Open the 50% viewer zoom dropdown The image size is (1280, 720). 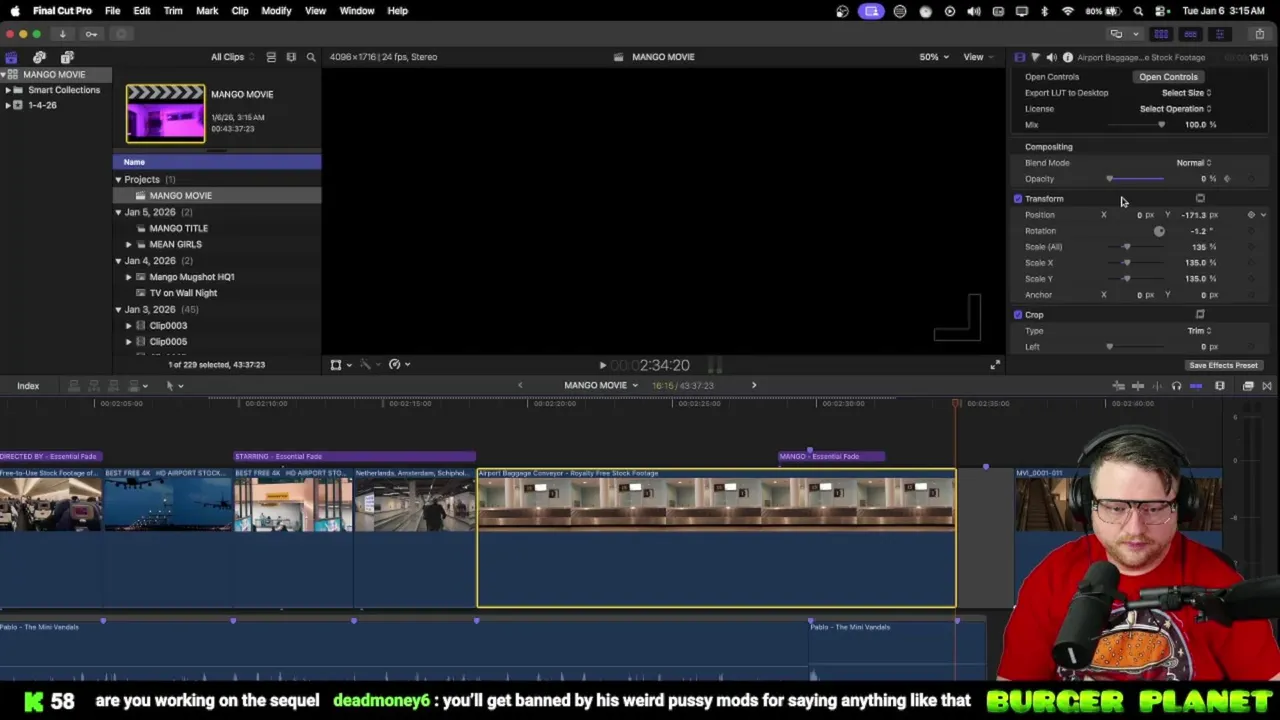point(934,57)
